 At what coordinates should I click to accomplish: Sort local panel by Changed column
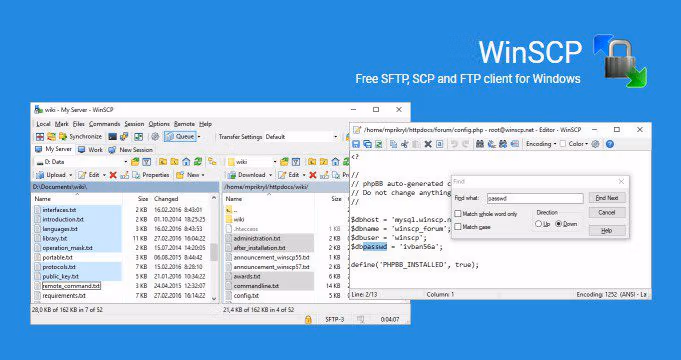[x=166, y=198]
